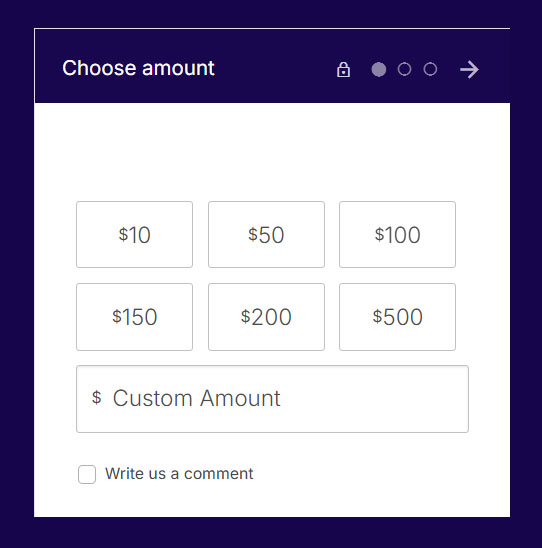This screenshot has height=548, width=542.
Task: Click the Write us a comment label
Action: 179,474
